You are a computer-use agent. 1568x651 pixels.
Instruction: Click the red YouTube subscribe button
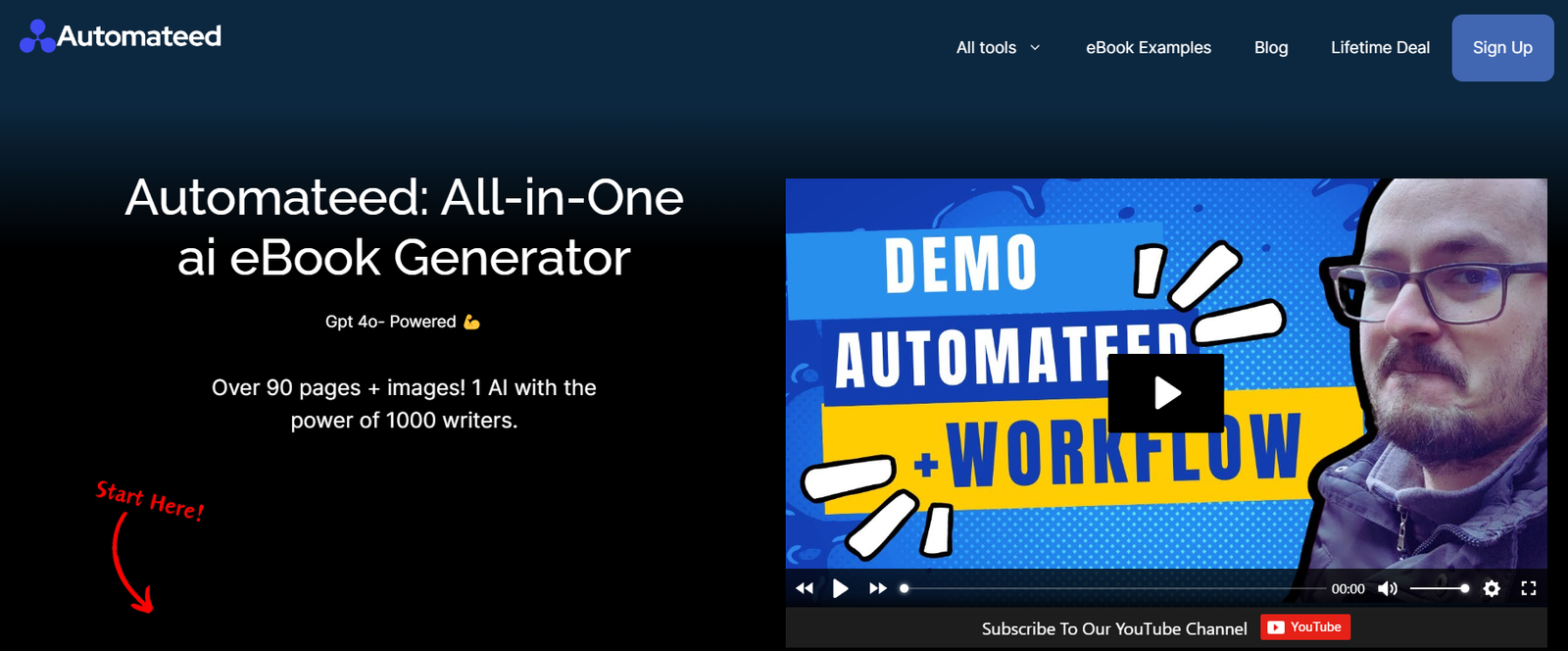(1304, 627)
